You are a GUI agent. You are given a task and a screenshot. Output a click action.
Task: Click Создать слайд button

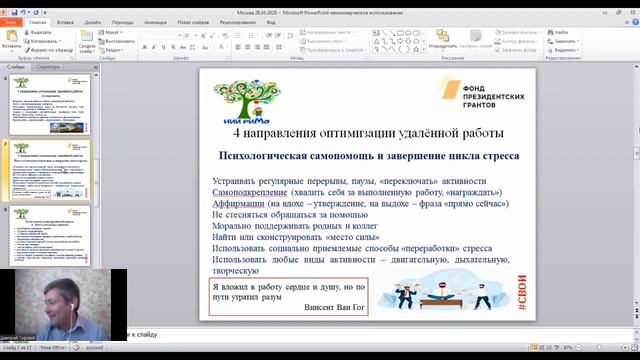point(87,42)
